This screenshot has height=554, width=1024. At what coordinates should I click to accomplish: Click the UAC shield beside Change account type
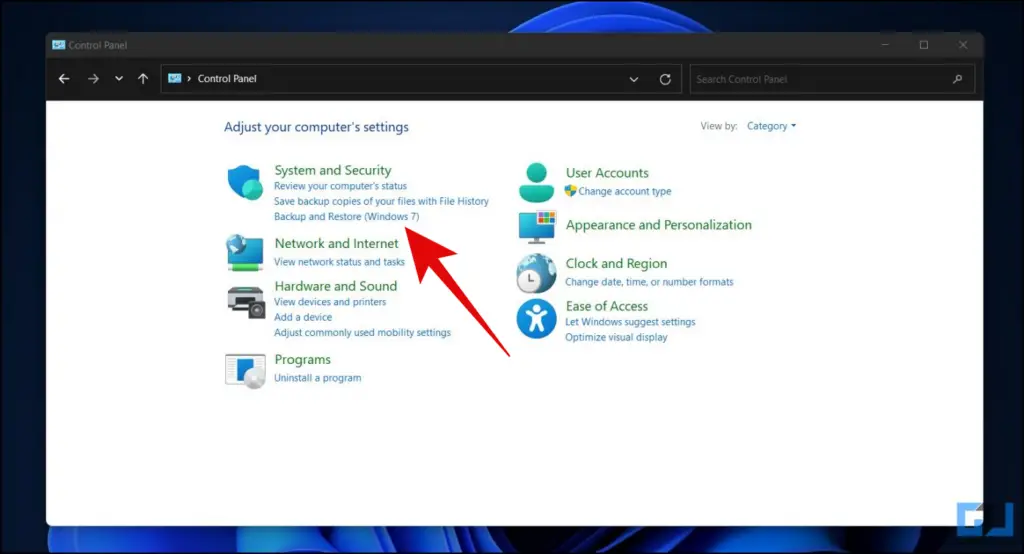pyautogui.click(x=571, y=191)
